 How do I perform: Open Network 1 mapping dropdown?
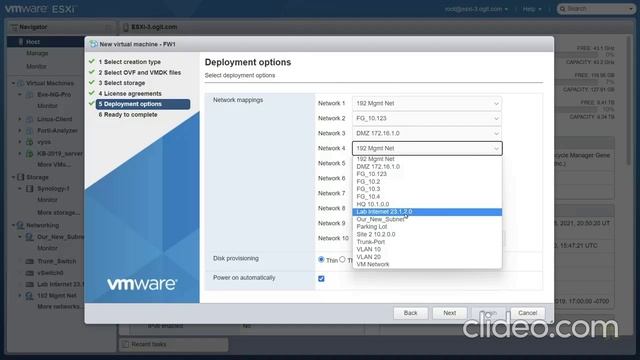point(427,104)
